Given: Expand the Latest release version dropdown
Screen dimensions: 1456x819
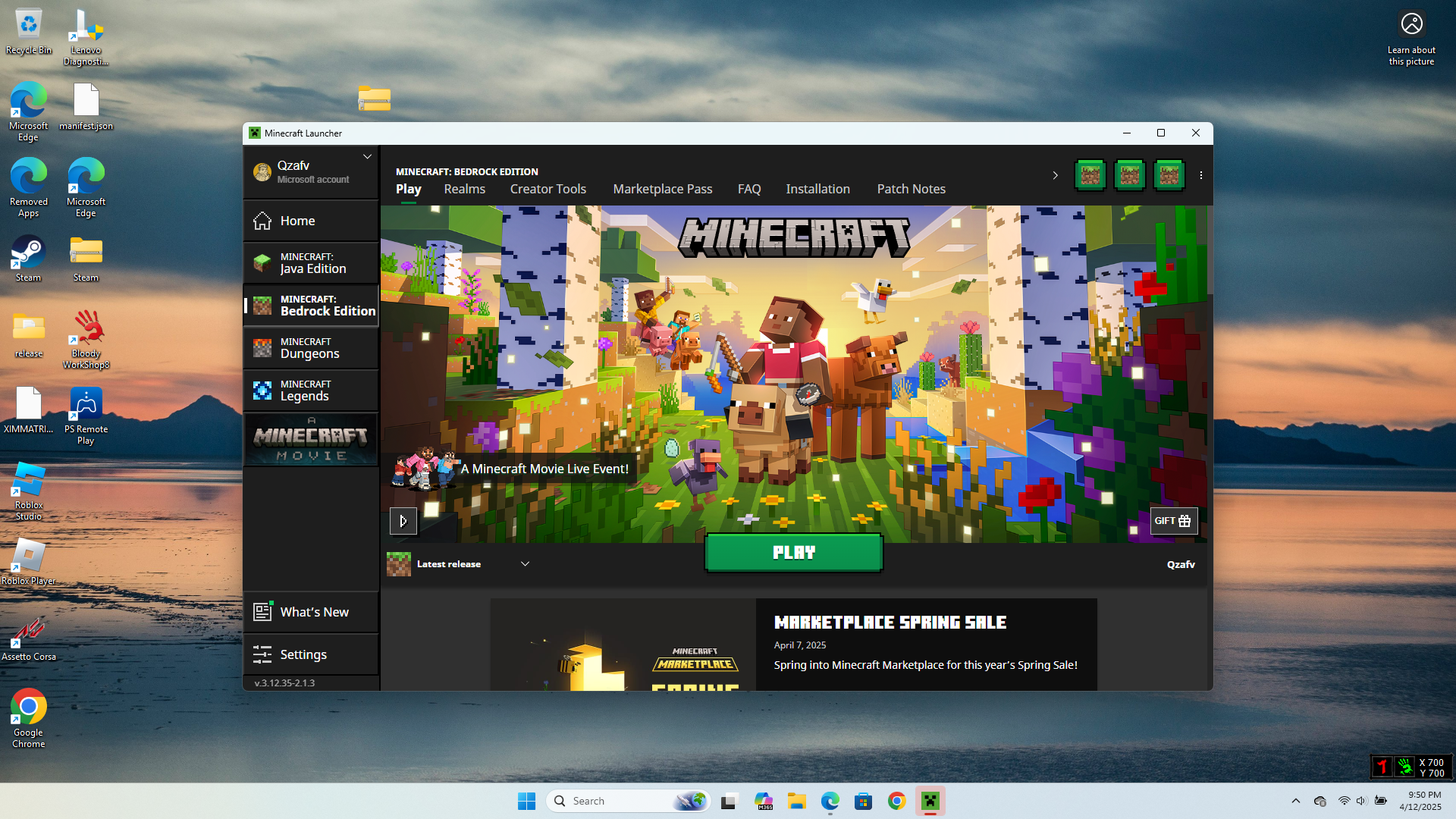Looking at the screenshot, I should tap(459, 564).
